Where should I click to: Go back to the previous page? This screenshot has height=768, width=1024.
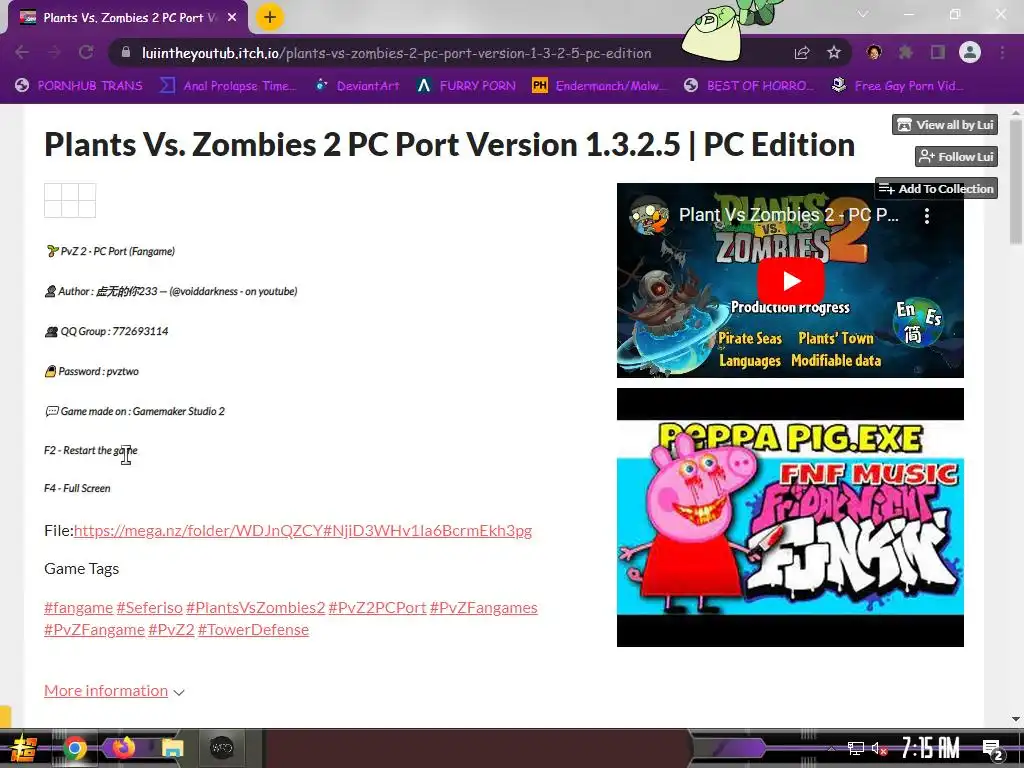(x=22, y=52)
